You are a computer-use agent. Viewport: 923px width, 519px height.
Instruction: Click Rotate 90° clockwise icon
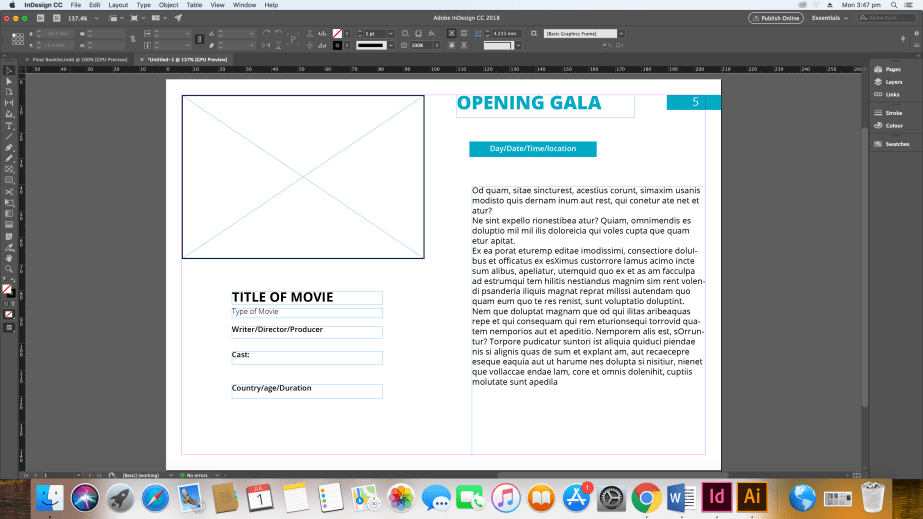(x=266, y=34)
